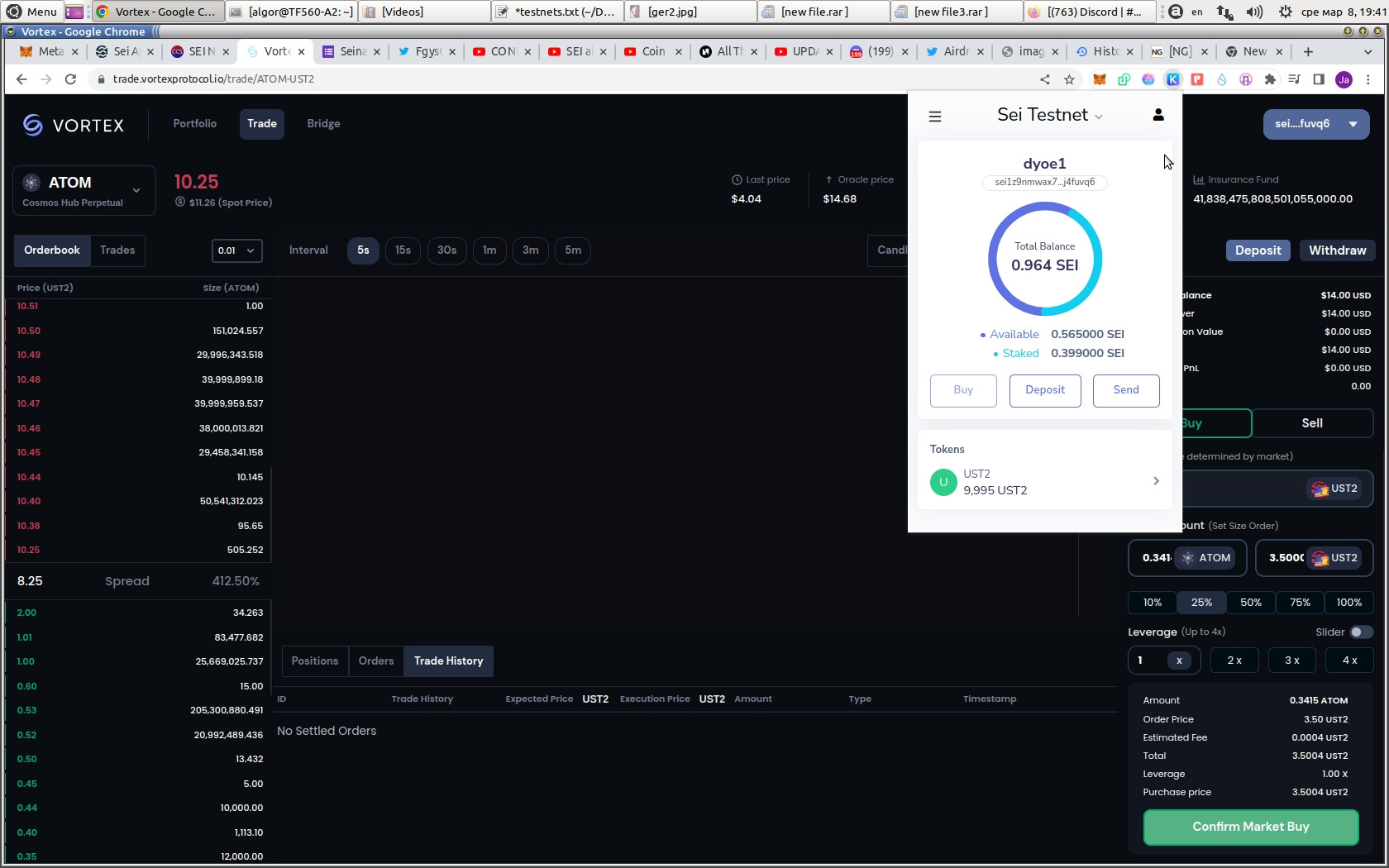The width and height of the screenshot is (1389, 868).
Task: Open the Chrome profile avatar Ja
Action: click(x=1344, y=79)
